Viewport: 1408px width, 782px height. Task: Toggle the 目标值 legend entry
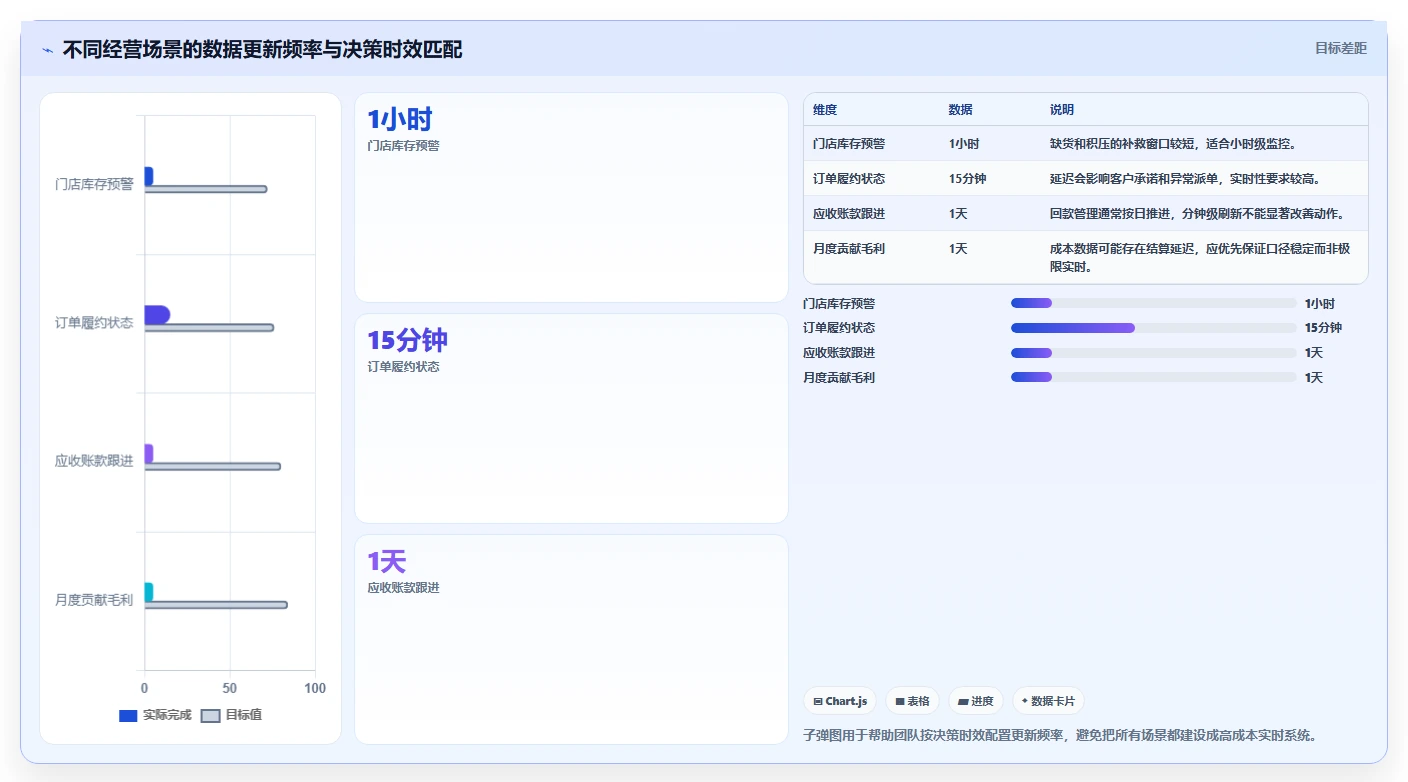tap(231, 715)
